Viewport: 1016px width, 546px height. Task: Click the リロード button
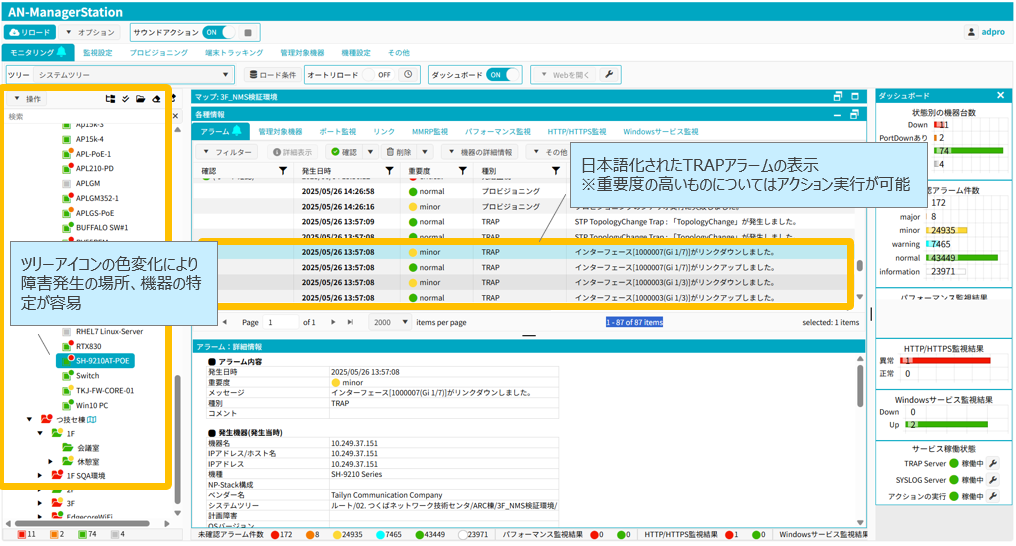coord(30,33)
